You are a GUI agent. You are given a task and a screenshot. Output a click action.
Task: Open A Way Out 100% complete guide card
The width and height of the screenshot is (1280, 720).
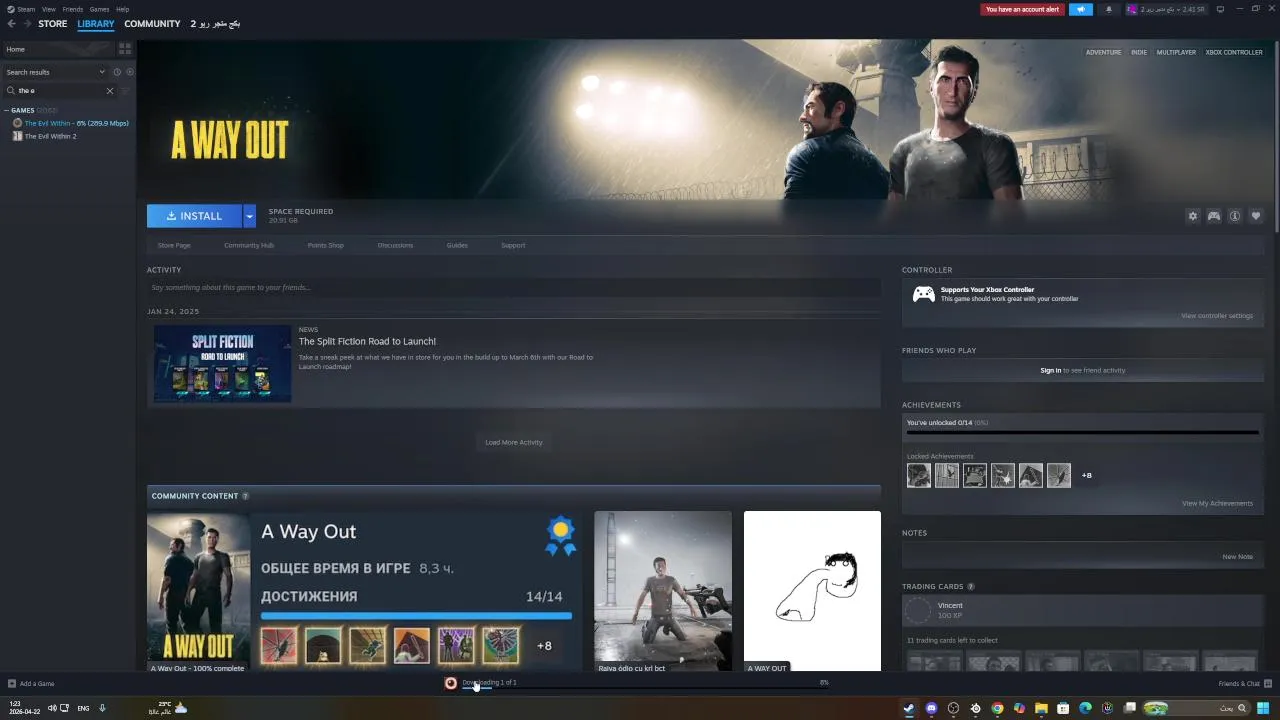(x=365, y=591)
